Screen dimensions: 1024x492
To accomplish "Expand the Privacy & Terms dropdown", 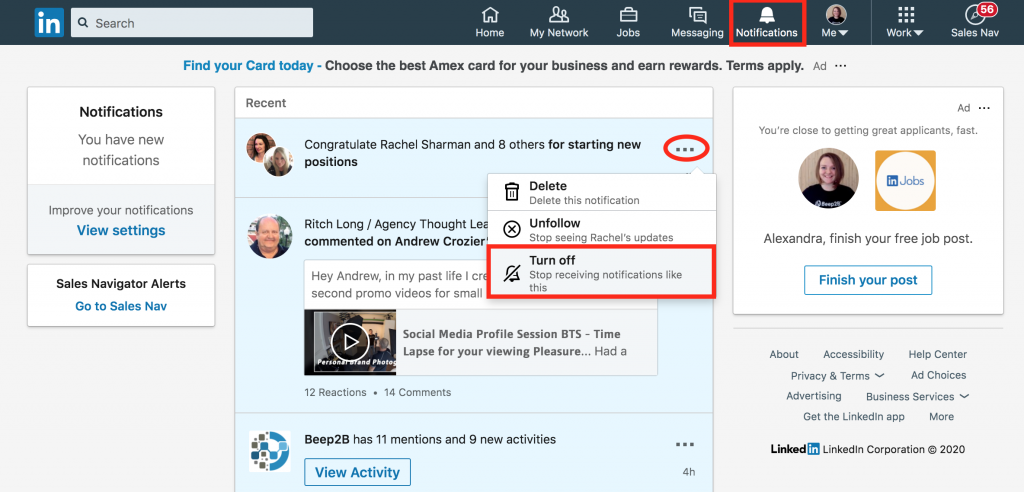I will tap(838, 376).
